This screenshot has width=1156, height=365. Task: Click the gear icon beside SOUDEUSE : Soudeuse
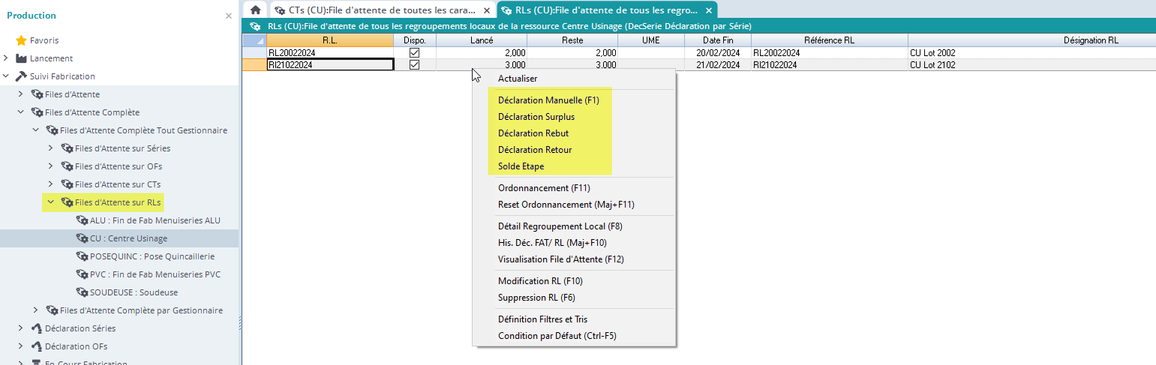click(82, 292)
